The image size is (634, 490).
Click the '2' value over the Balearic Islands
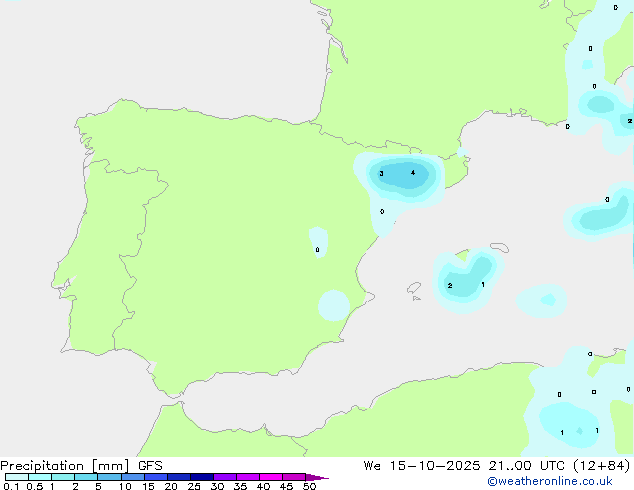[x=450, y=285]
